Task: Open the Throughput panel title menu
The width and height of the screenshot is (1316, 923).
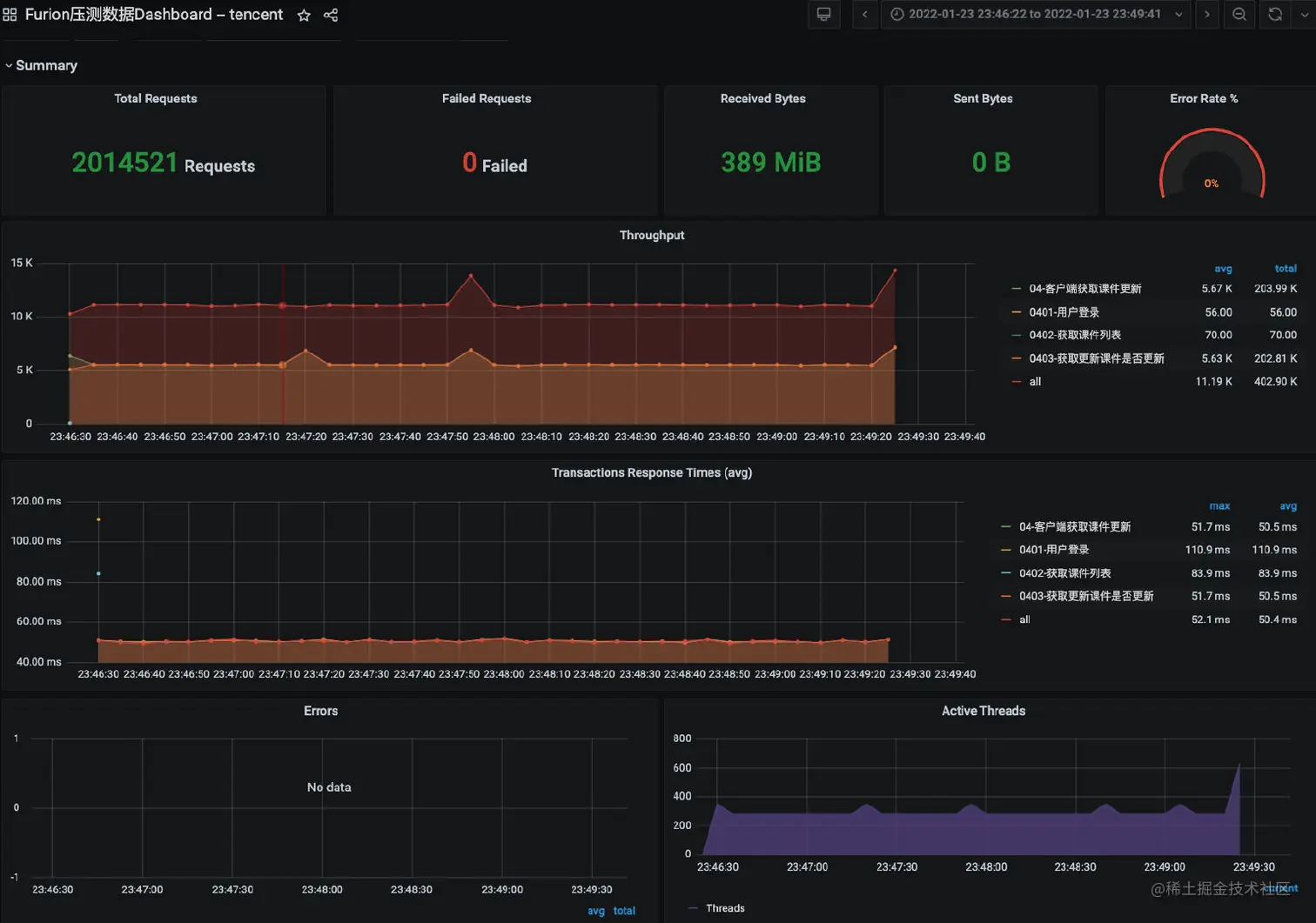Action: (652, 235)
